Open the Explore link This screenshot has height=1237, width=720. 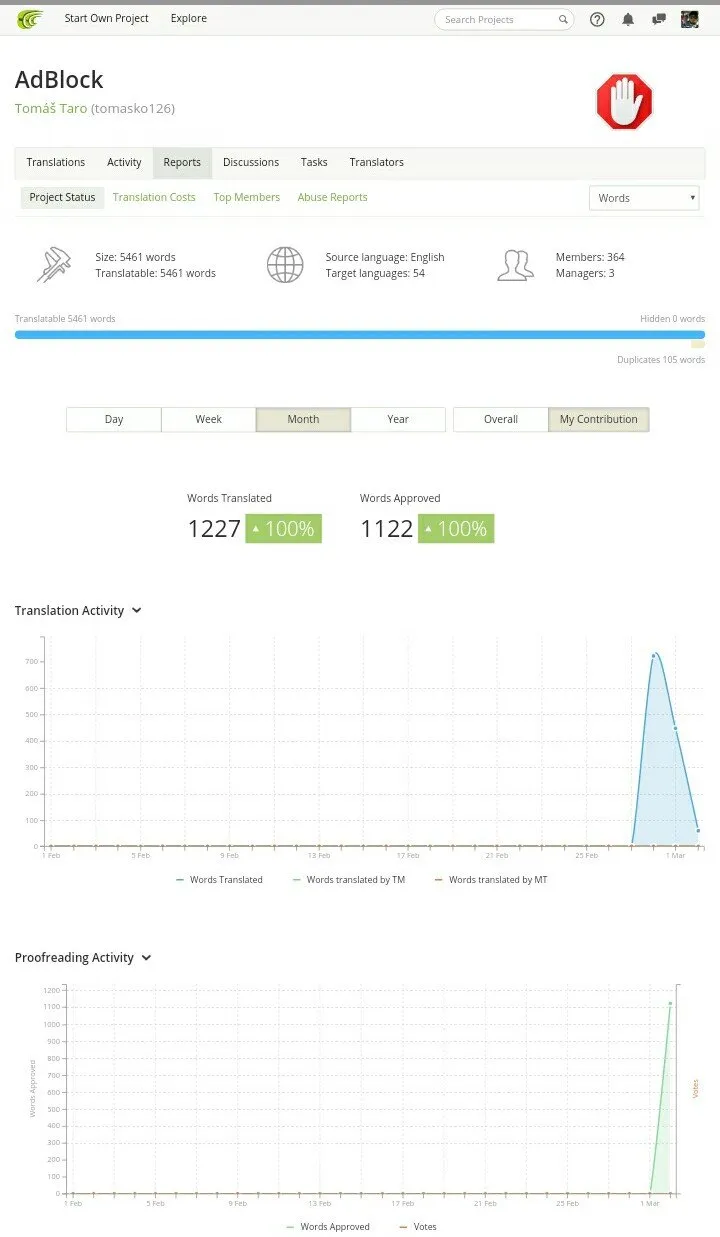pos(189,19)
